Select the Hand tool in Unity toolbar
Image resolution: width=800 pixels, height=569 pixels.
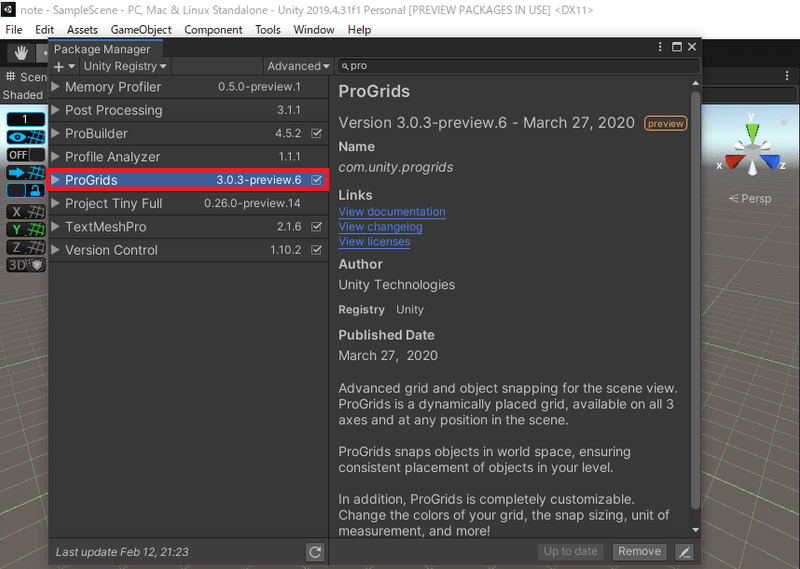[x=21, y=52]
